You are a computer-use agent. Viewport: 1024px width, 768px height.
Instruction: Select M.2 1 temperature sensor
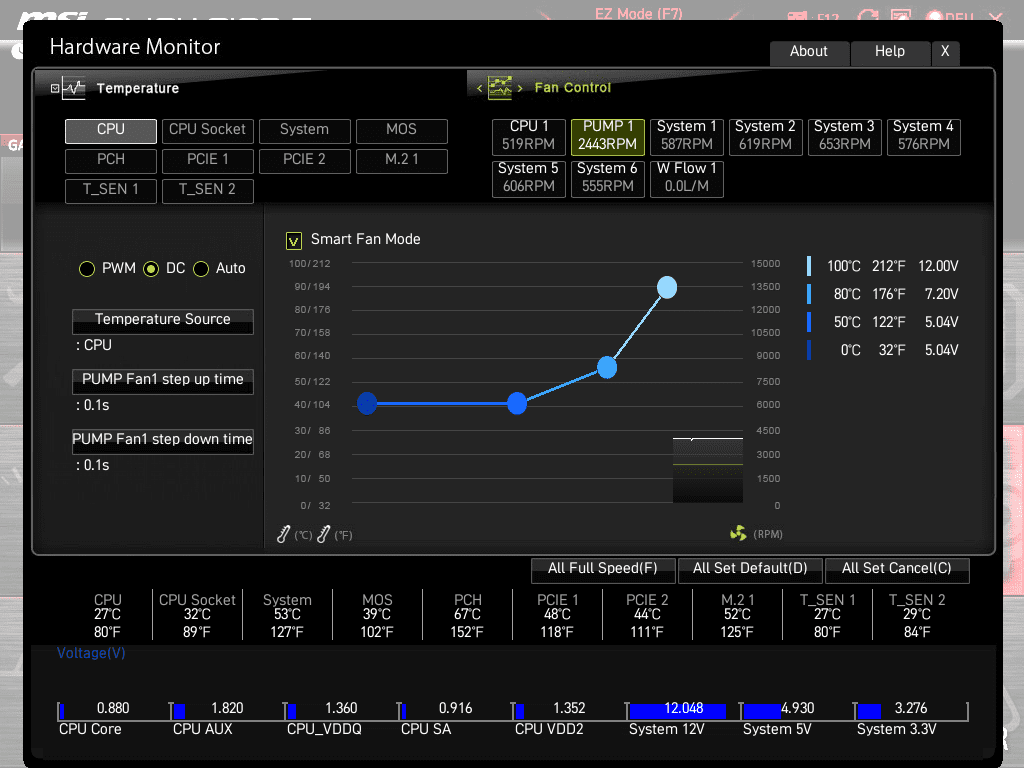click(x=402, y=161)
